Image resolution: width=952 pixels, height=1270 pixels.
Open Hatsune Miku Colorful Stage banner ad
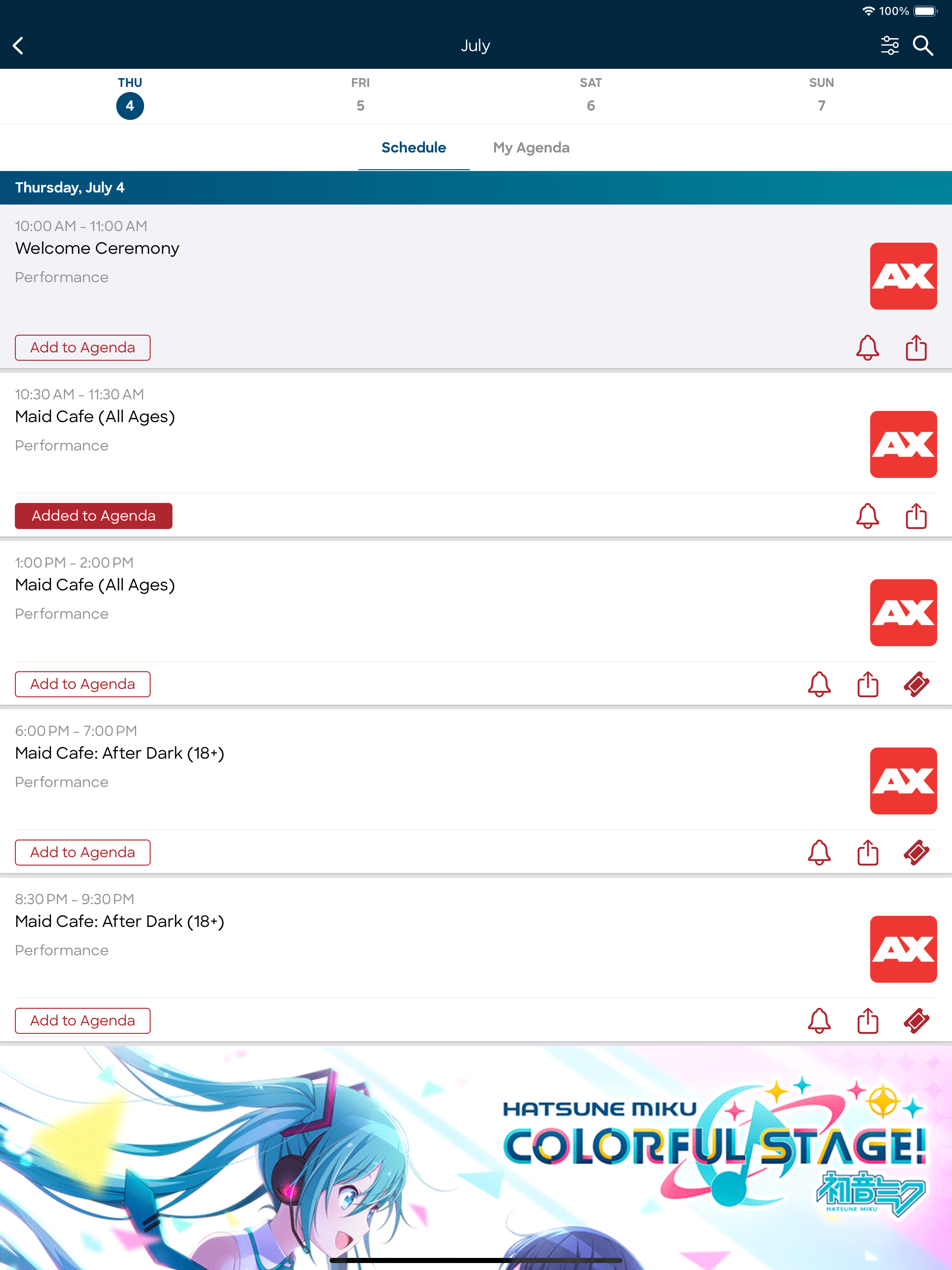click(x=476, y=1158)
